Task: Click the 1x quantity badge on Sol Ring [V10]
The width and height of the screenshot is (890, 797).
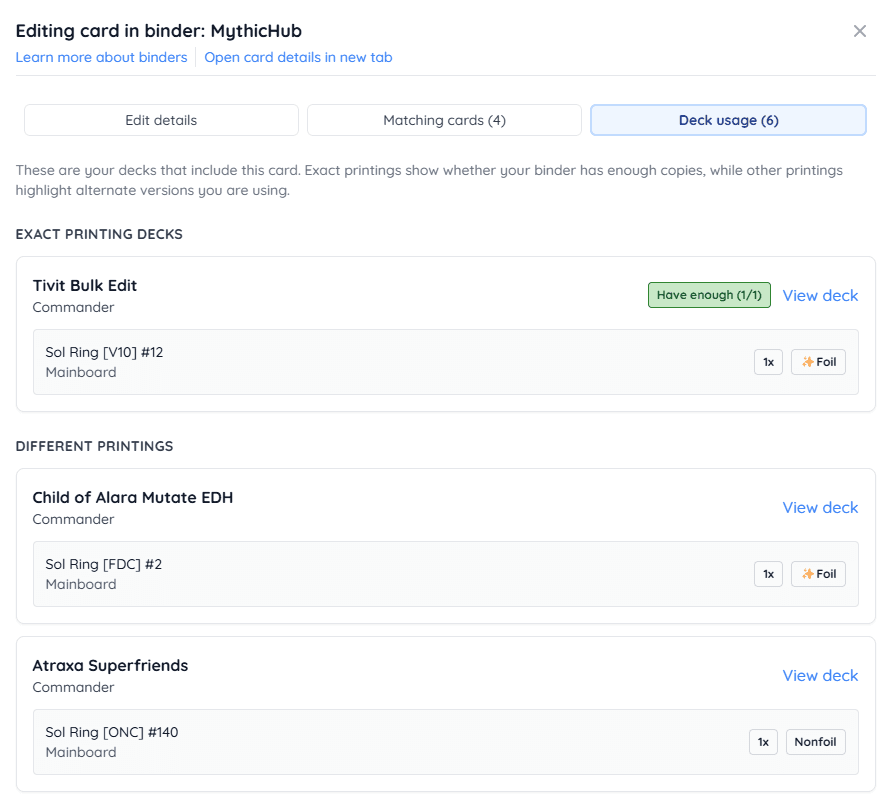Action: coord(768,362)
